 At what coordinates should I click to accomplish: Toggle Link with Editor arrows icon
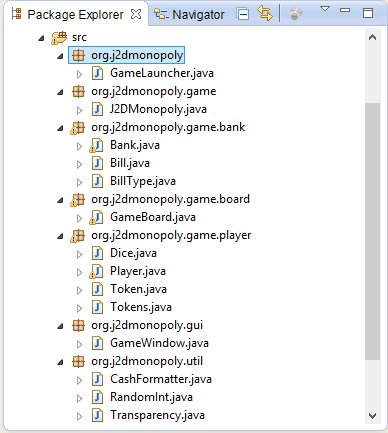265,14
